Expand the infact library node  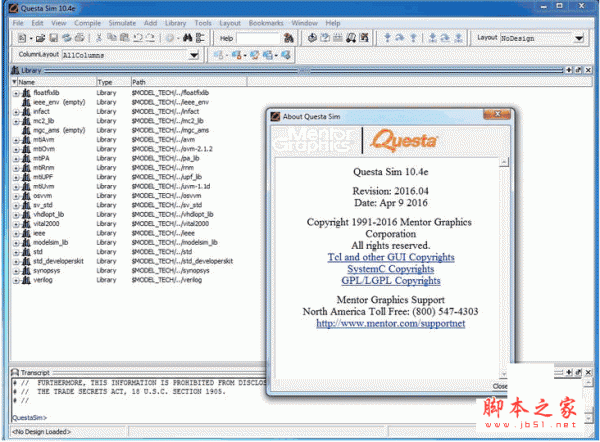16,112
